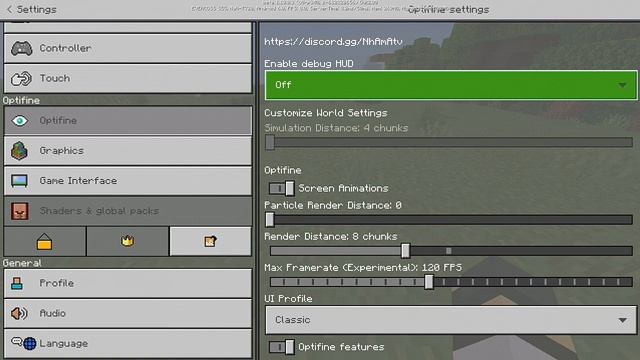This screenshot has width=640, height=360.
Task: Click the Max Framerate slider handle
Action: [x=429, y=282]
